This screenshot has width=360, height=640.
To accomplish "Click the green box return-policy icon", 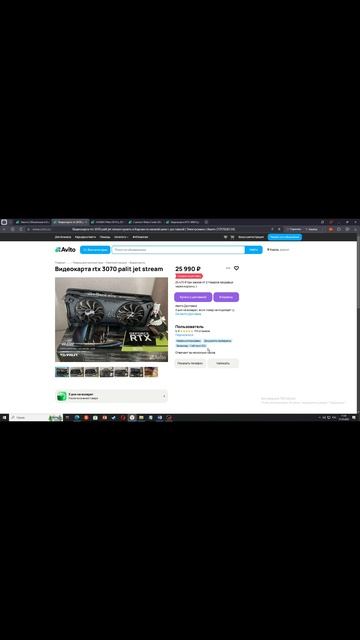I will pos(62,396).
